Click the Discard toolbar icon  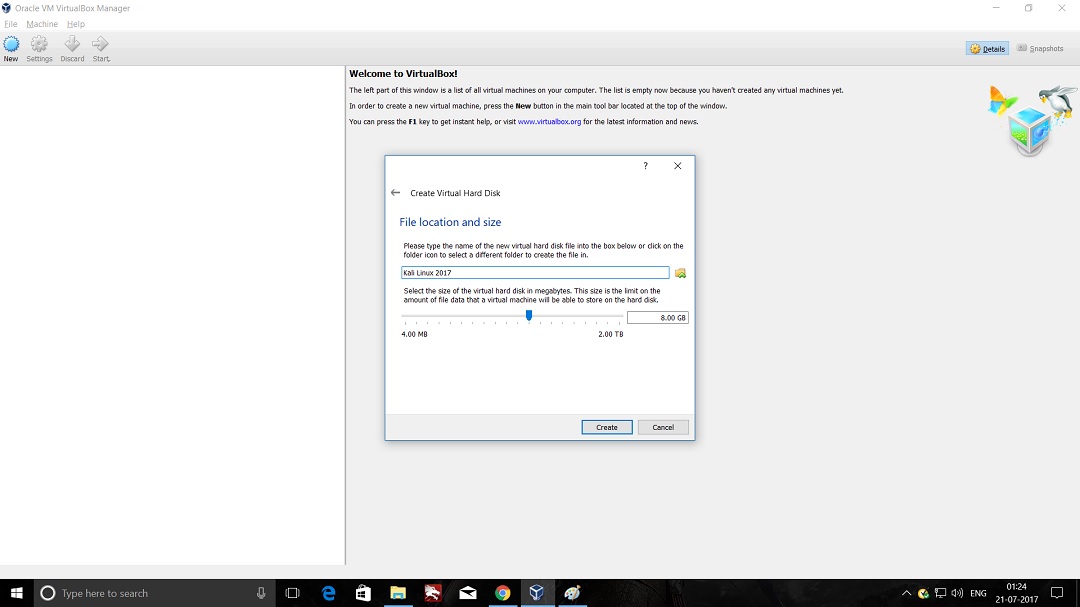(x=72, y=48)
